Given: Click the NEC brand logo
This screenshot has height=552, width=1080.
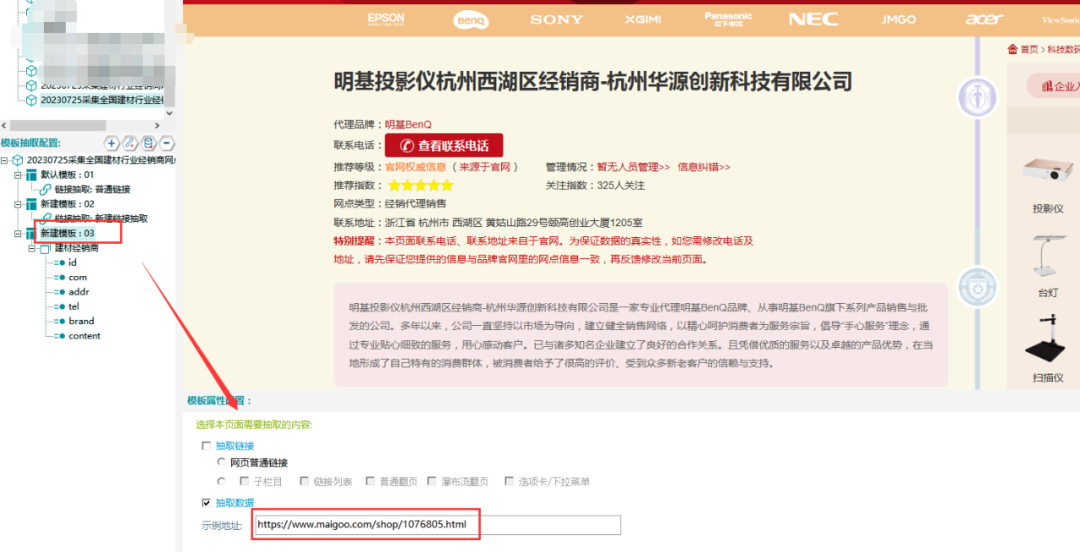Looking at the screenshot, I should click(x=813, y=20).
